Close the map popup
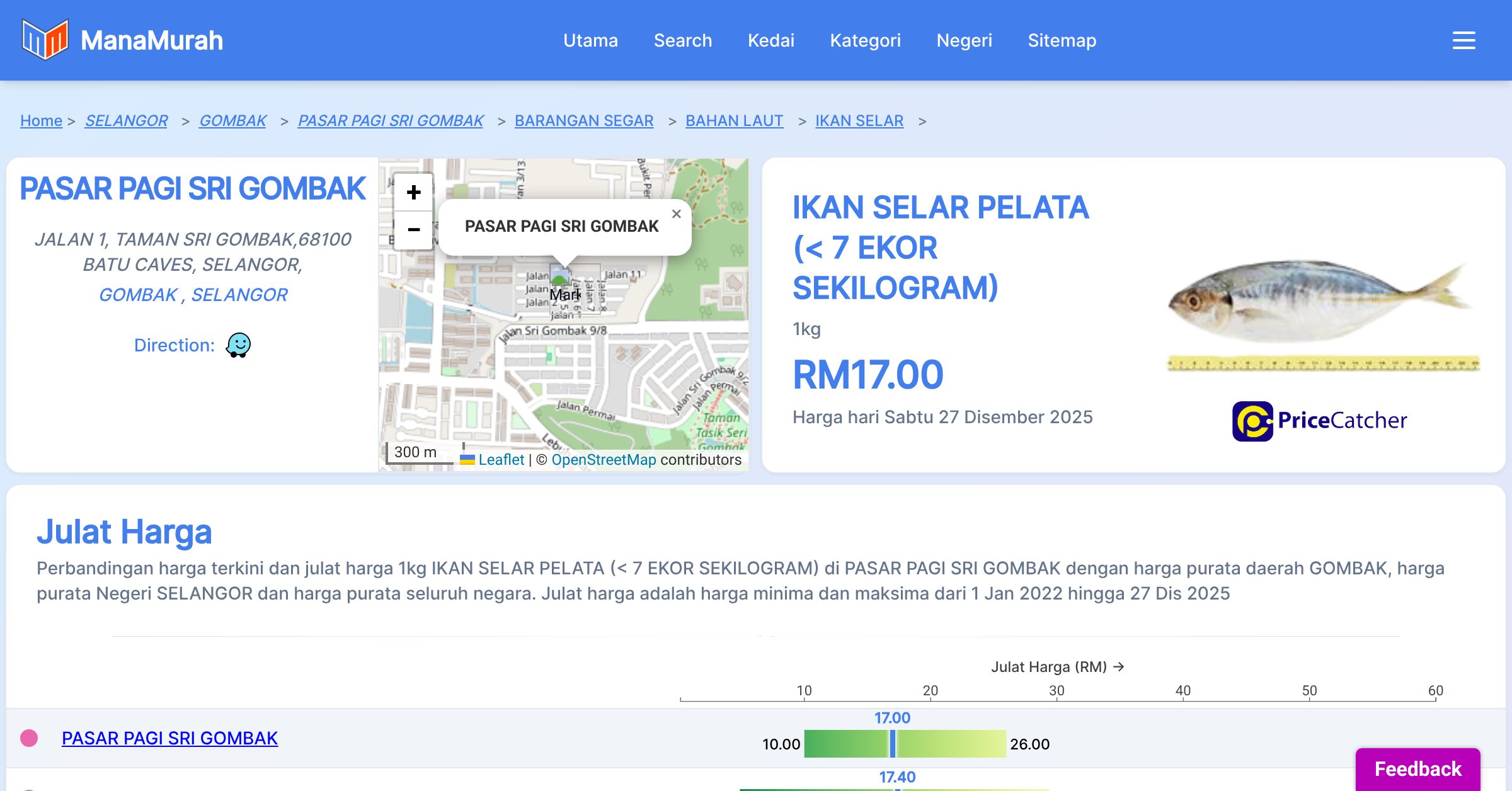1512x791 pixels. (x=676, y=214)
